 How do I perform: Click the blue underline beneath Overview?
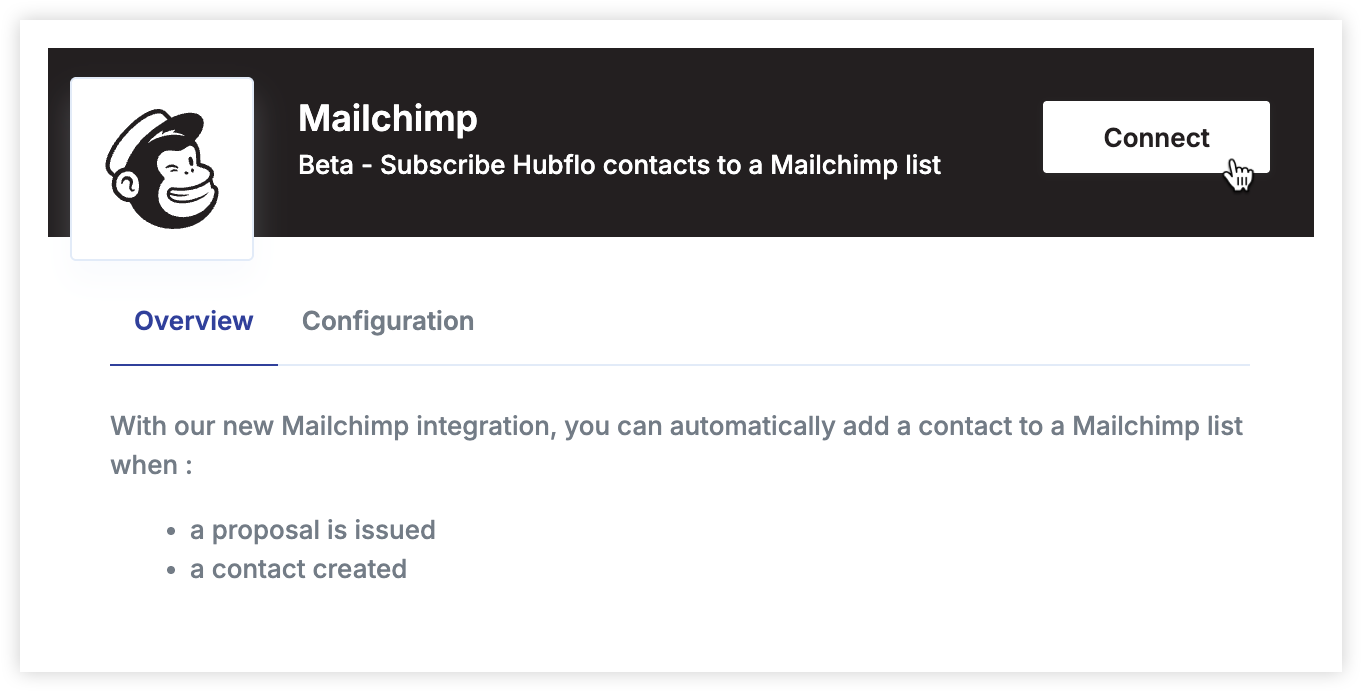click(194, 365)
